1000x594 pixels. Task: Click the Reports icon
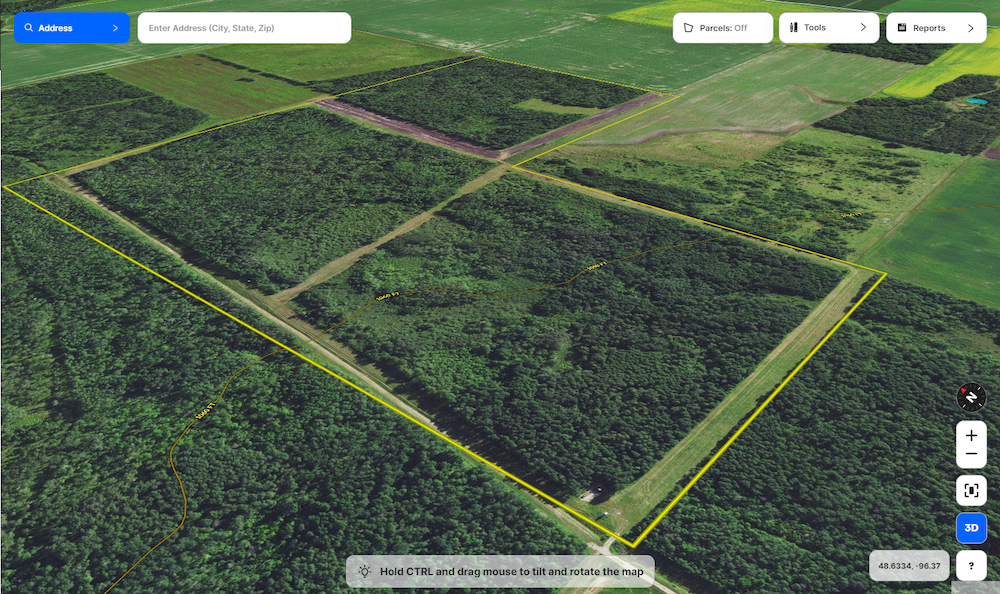click(902, 28)
